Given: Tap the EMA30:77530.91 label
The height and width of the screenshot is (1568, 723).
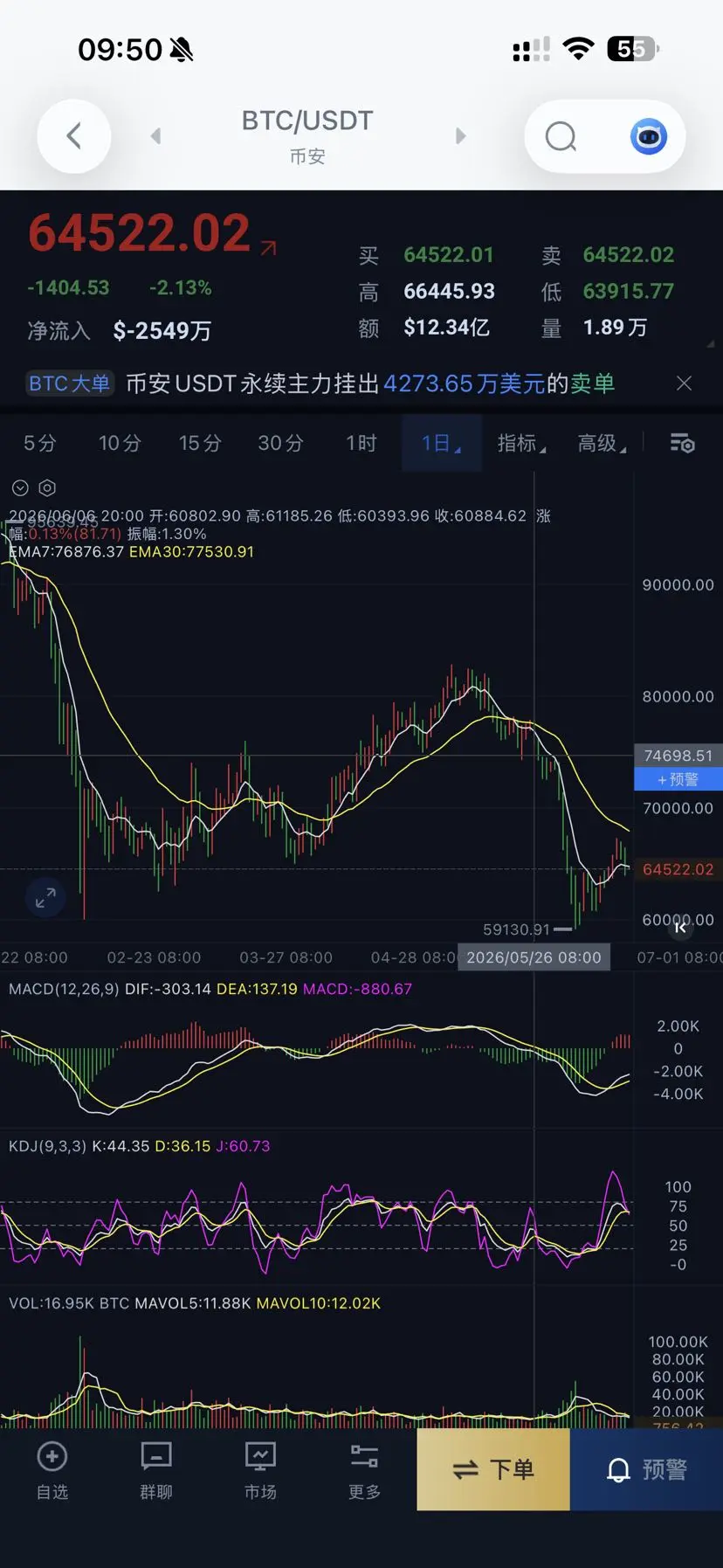Looking at the screenshot, I should coord(191,552).
